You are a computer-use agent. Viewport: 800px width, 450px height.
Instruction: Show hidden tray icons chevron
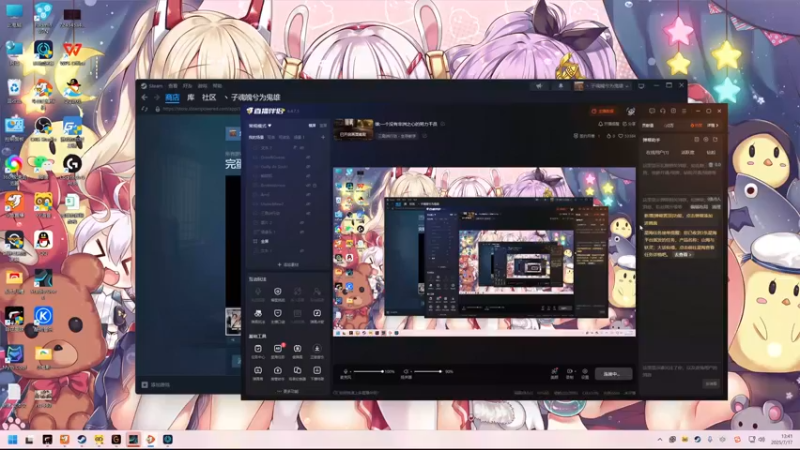[660, 439]
